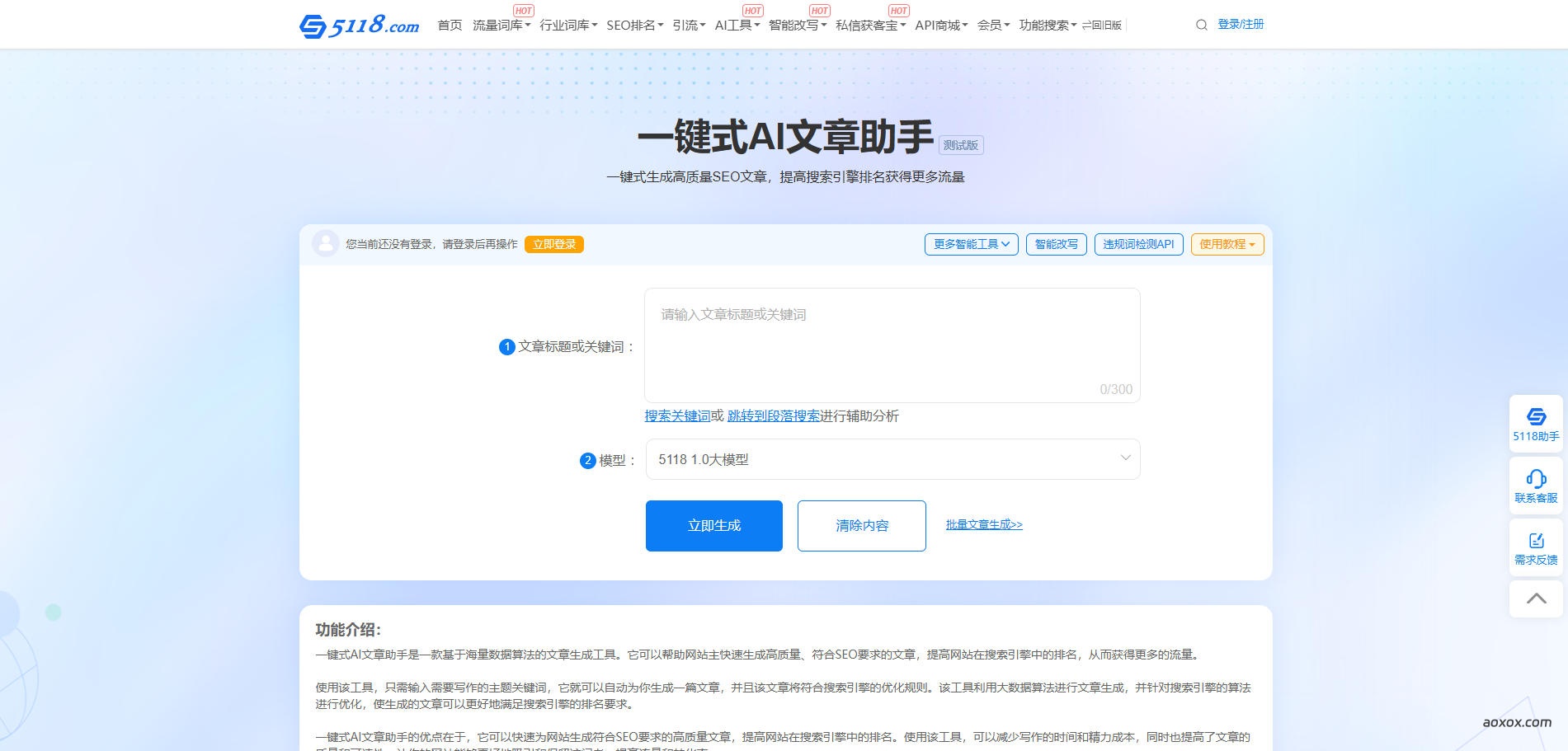Switch to old version via 回旧版

(1102, 26)
